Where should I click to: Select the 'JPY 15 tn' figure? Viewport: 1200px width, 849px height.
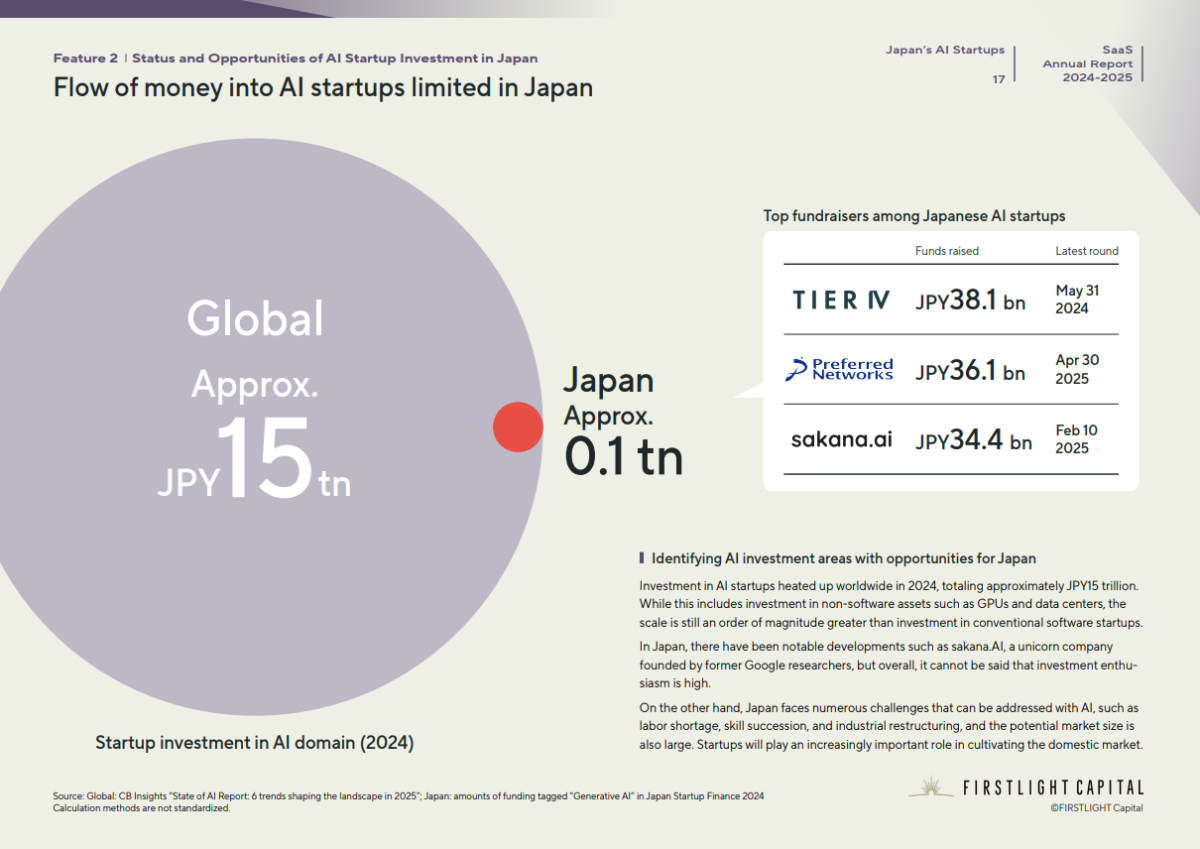[254, 459]
